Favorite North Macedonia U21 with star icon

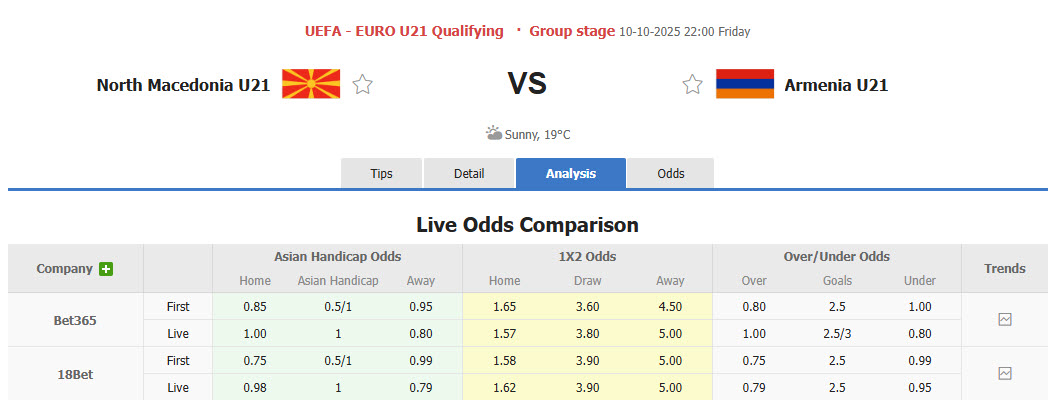(x=363, y=85)
